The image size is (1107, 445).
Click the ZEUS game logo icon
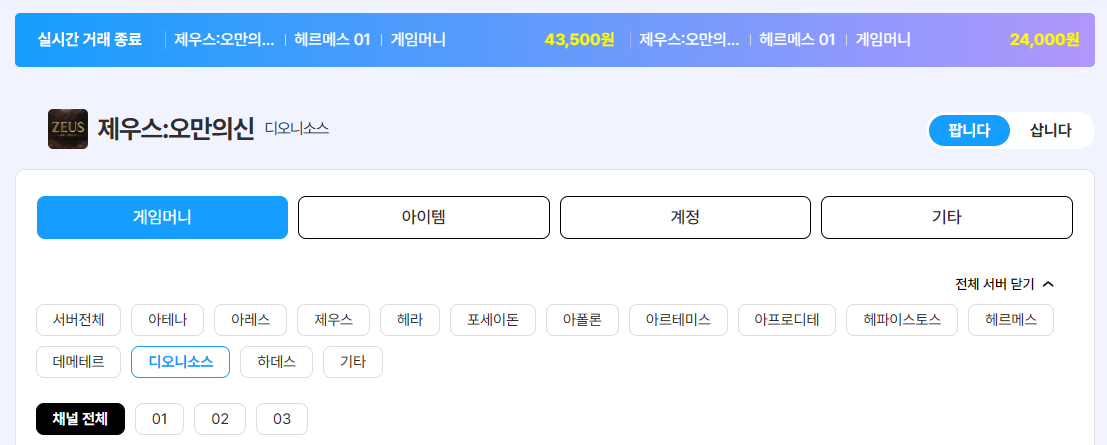pyautogui.click(x=68, y=129)
